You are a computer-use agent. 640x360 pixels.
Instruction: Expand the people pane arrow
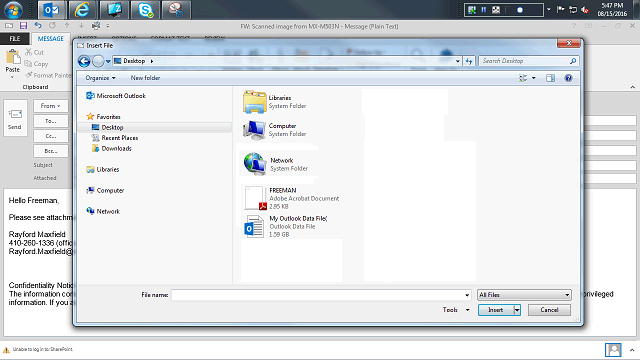(632, 350)
